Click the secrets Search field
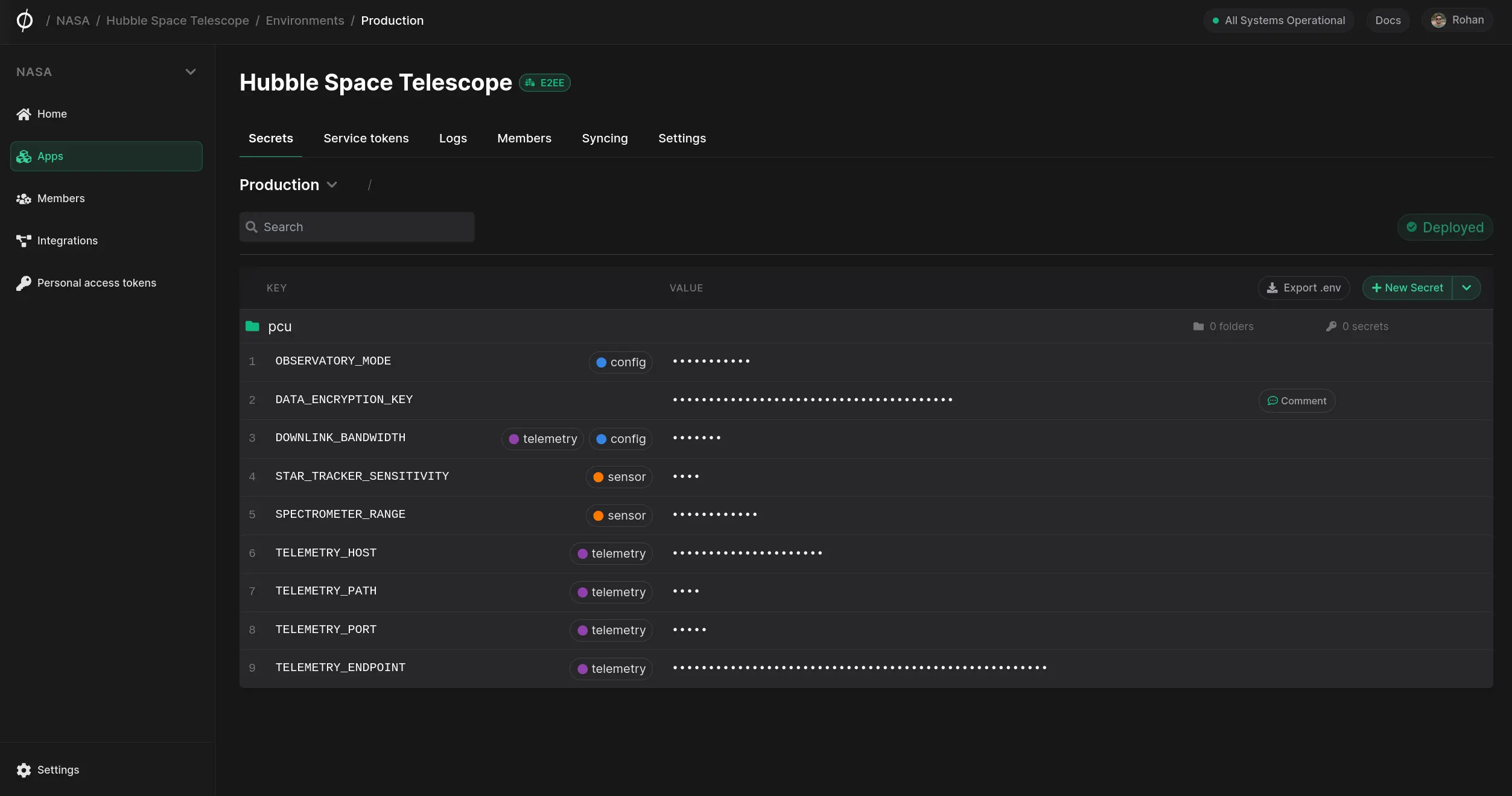The image size is (1512, 796). point(357,227)
